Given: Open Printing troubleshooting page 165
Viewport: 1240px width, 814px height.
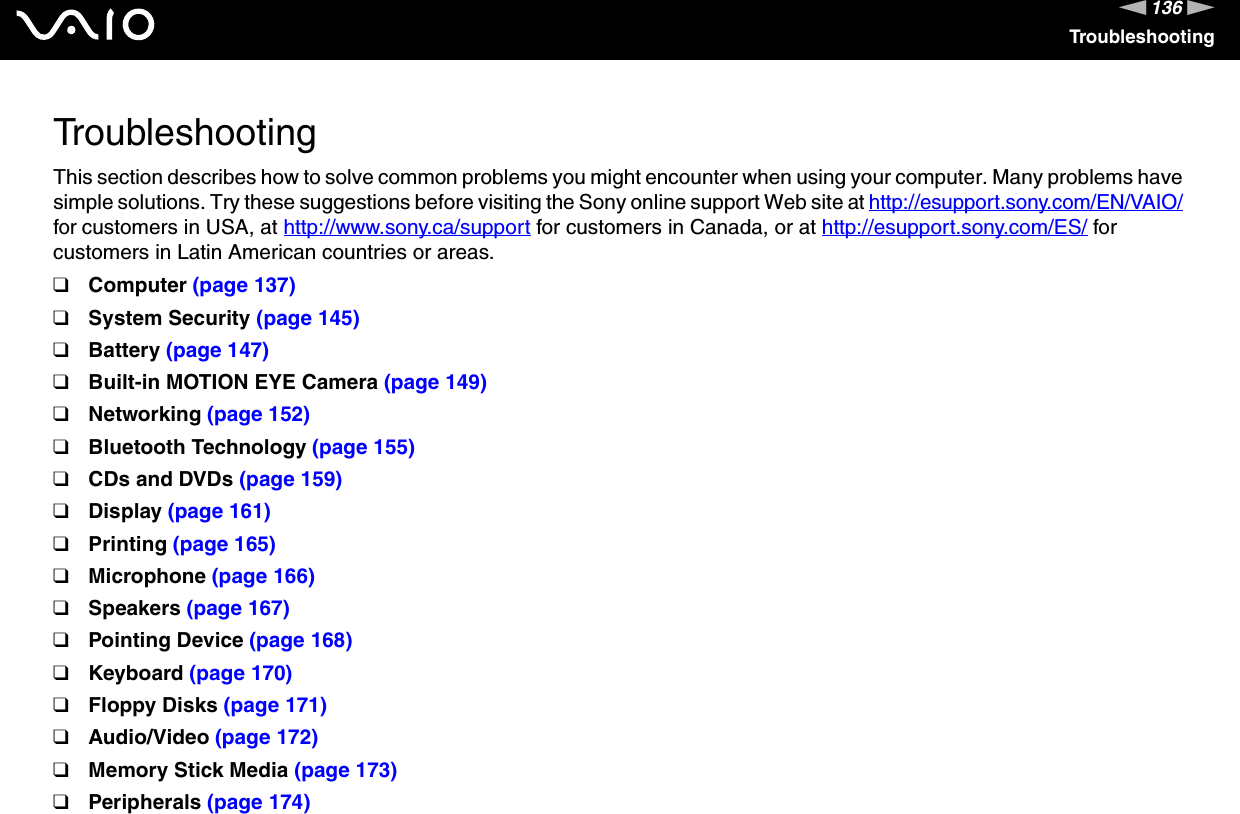Looking at the screenshot, I should tap(224, 544).
